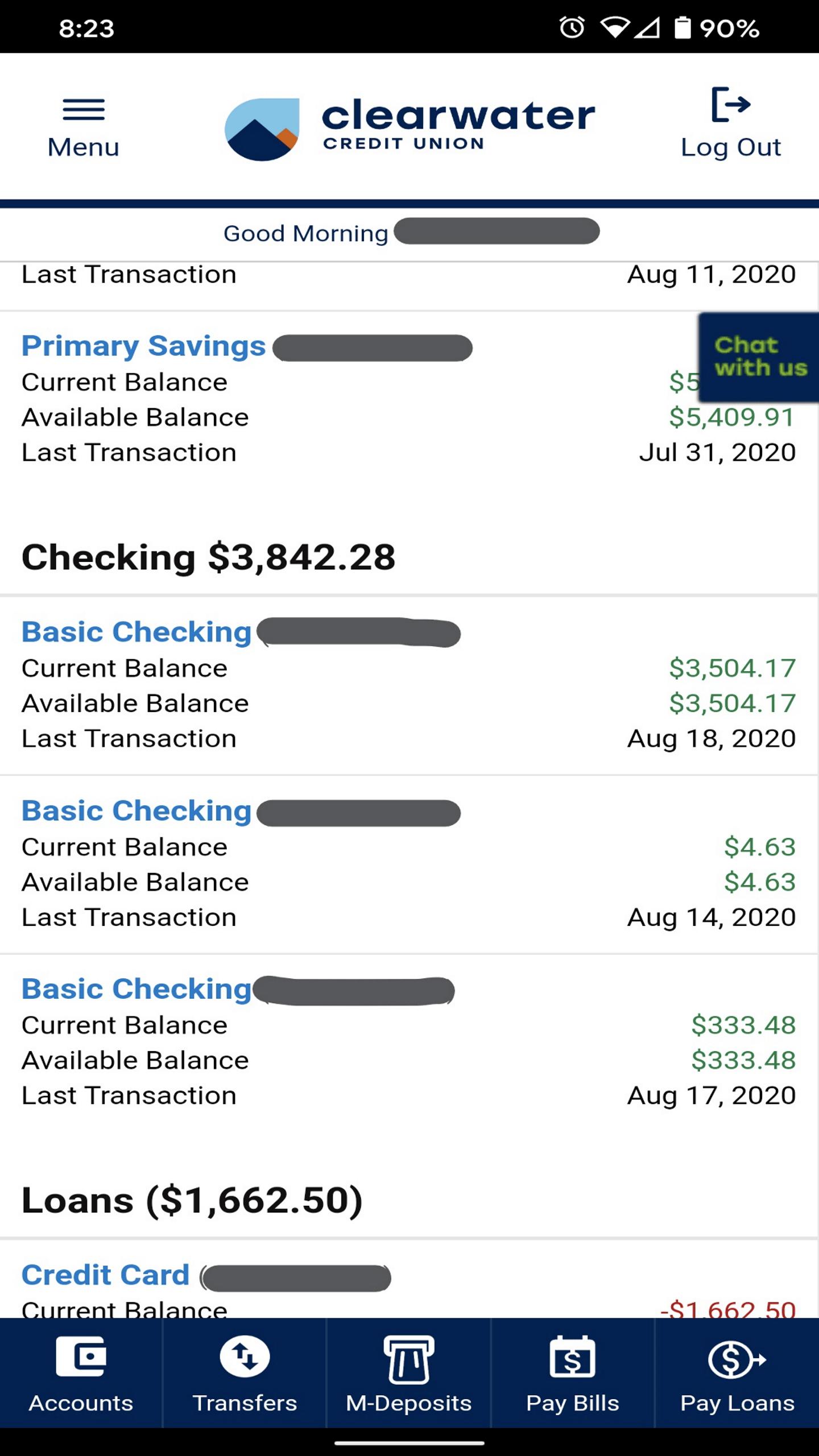Tap the Pay Bills calendar icon

[572, 1358]
